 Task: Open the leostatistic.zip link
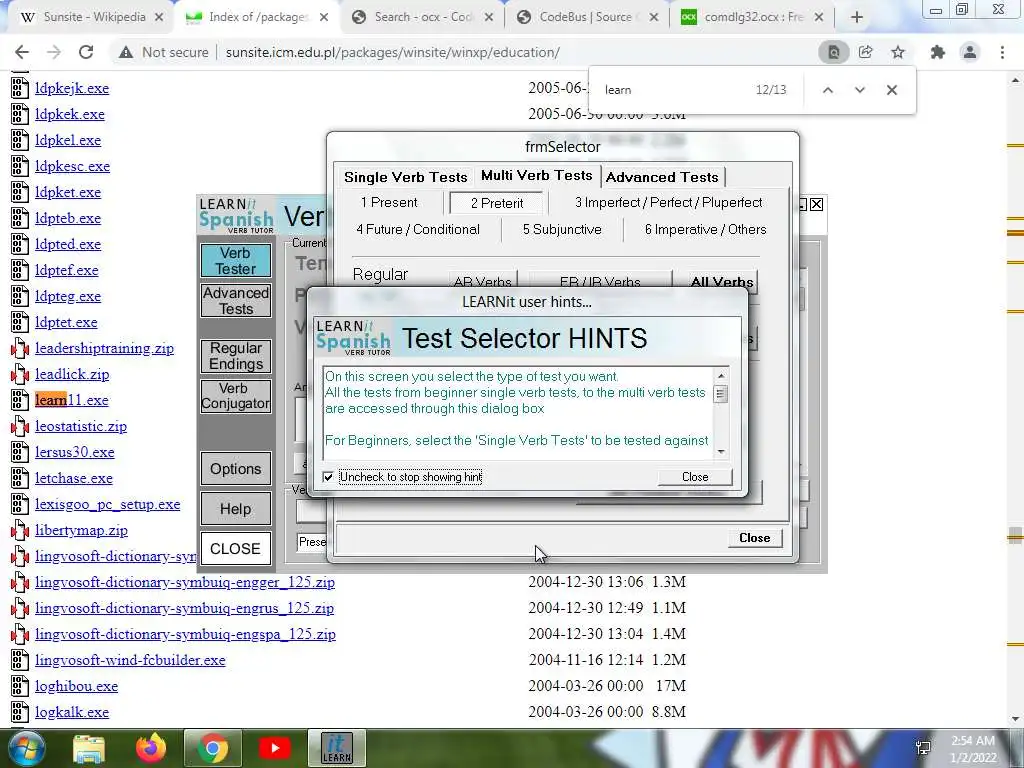tap(81, 426)
